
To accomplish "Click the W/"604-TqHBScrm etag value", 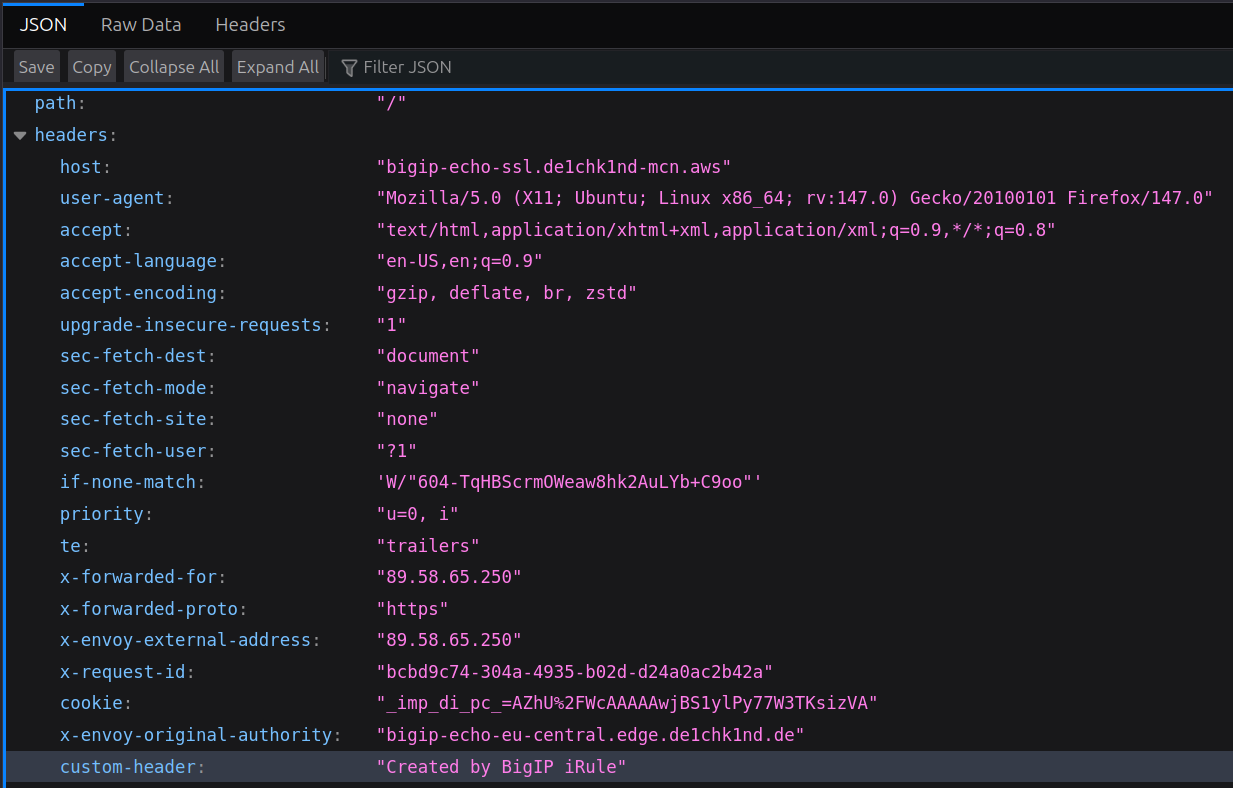I will (x=569, y=482).
